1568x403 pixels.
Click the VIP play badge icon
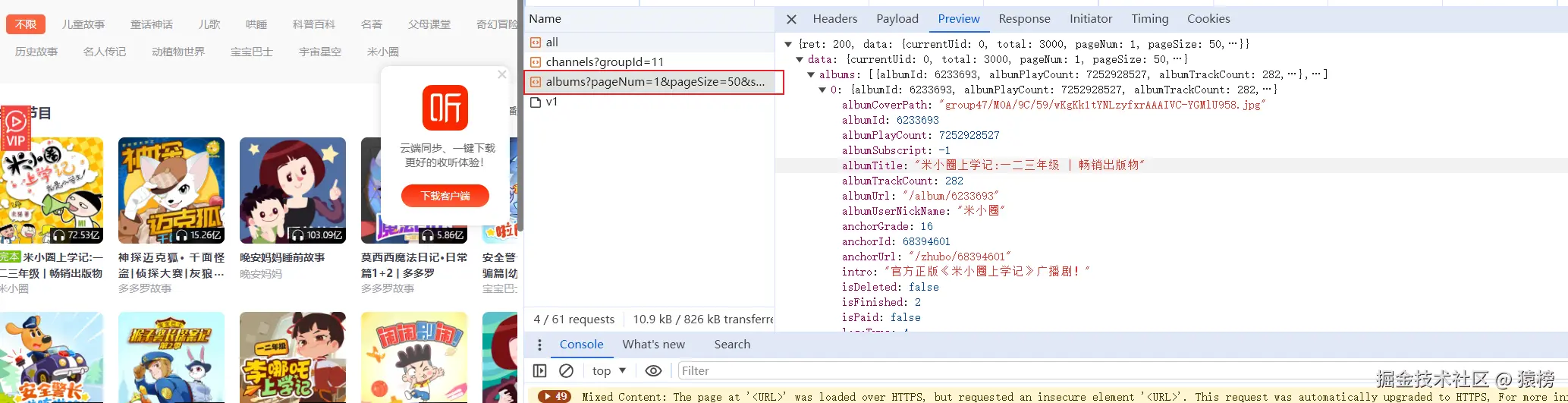coord(15,129)
